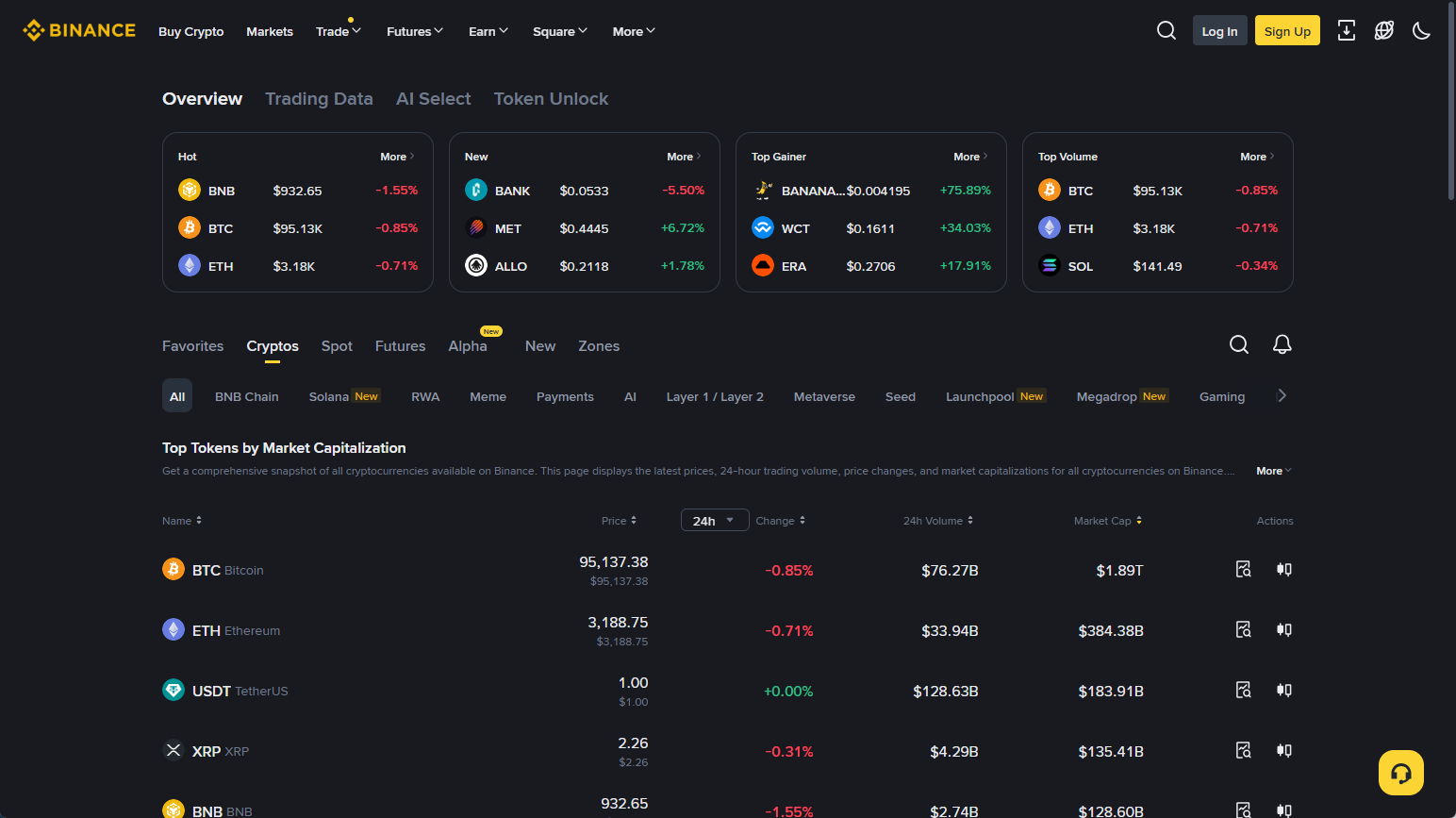
Task: Click the search icon in top navigation
Action: click(x=1166, y=31)
